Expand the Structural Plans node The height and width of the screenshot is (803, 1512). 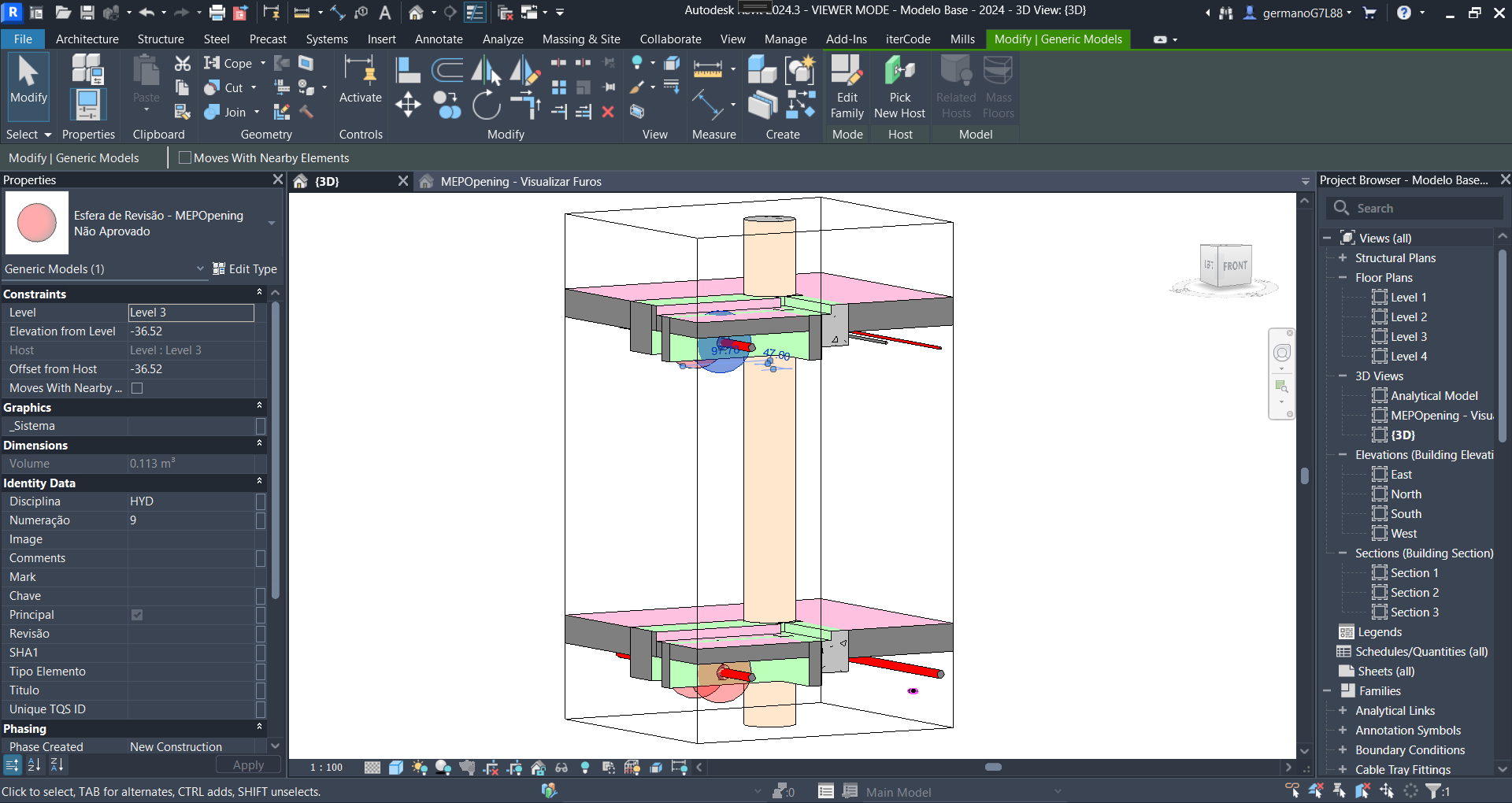coord(1343,258)
